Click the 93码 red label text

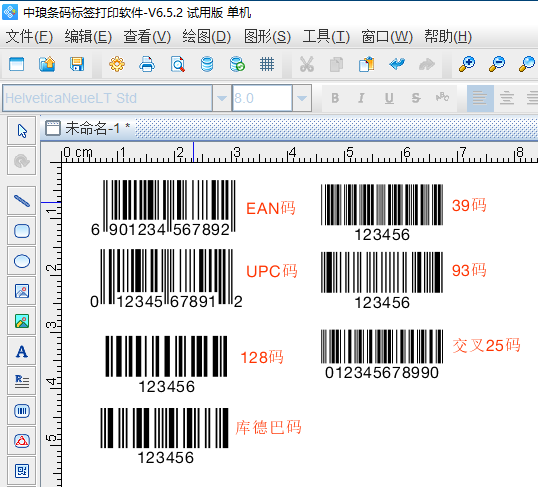tap(469, 270)
